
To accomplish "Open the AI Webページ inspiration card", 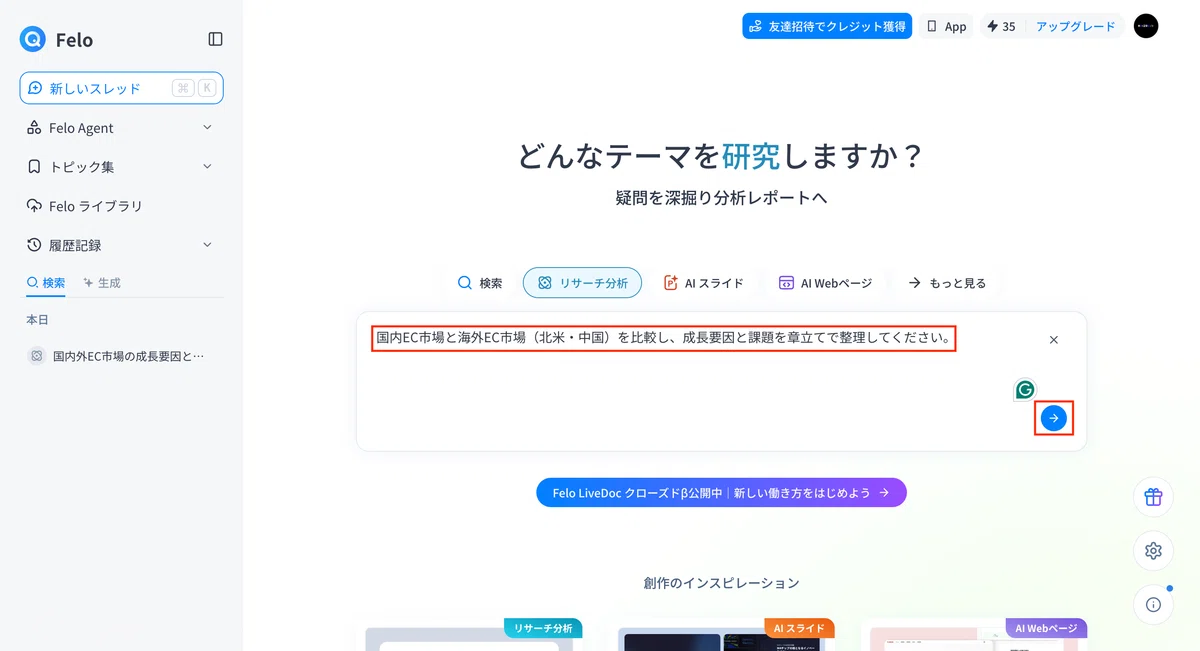I will pyautogui.click(x=974, y=635).
